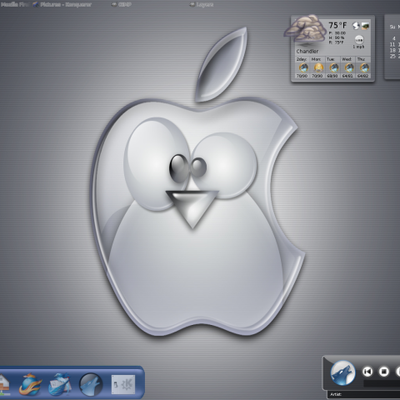
Task: Click the Artist field in player widget
Action: (363, 394)
